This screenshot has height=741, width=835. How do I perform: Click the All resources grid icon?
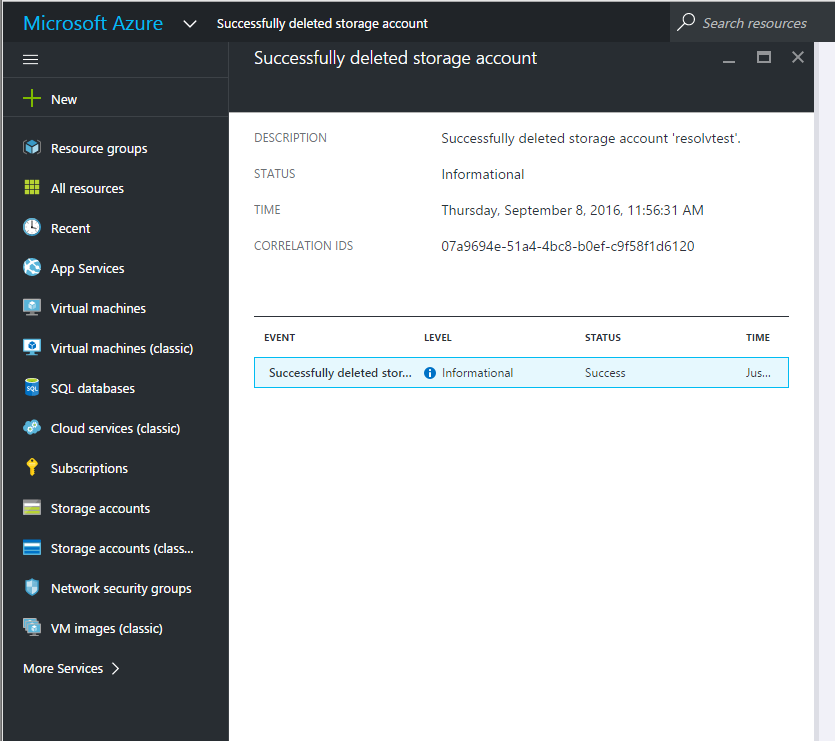coord(32,188)
